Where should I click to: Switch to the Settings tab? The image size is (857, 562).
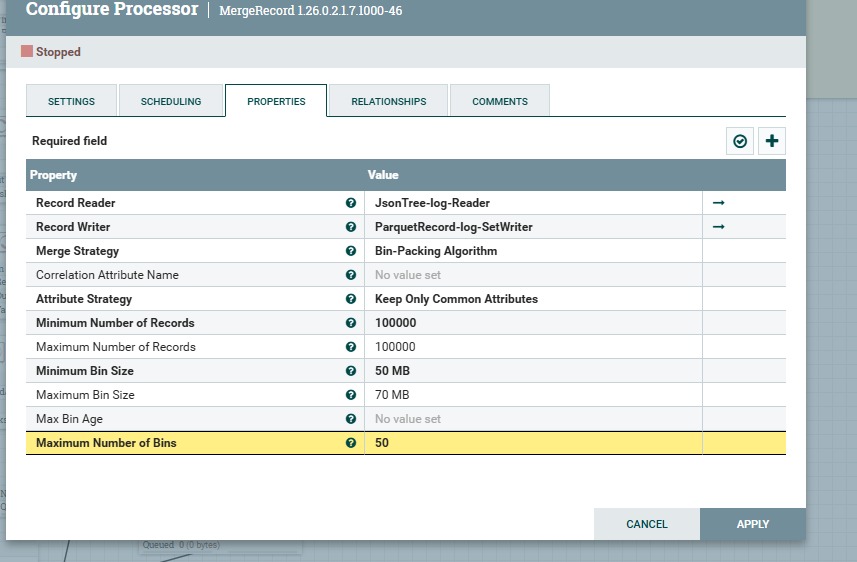click(71, 101)
